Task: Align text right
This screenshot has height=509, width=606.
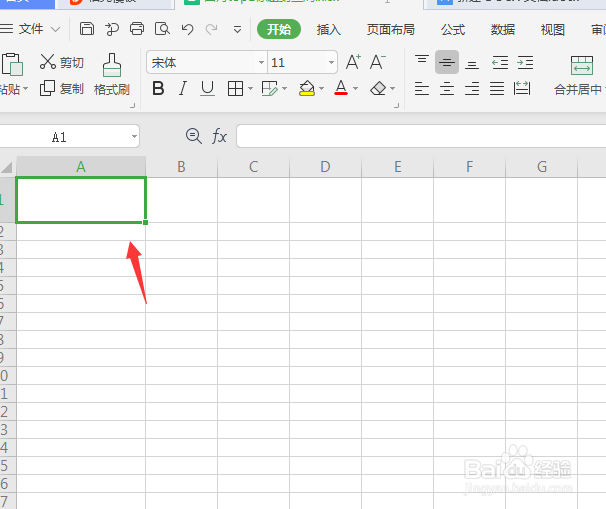Action: click(x=472, y=89)
